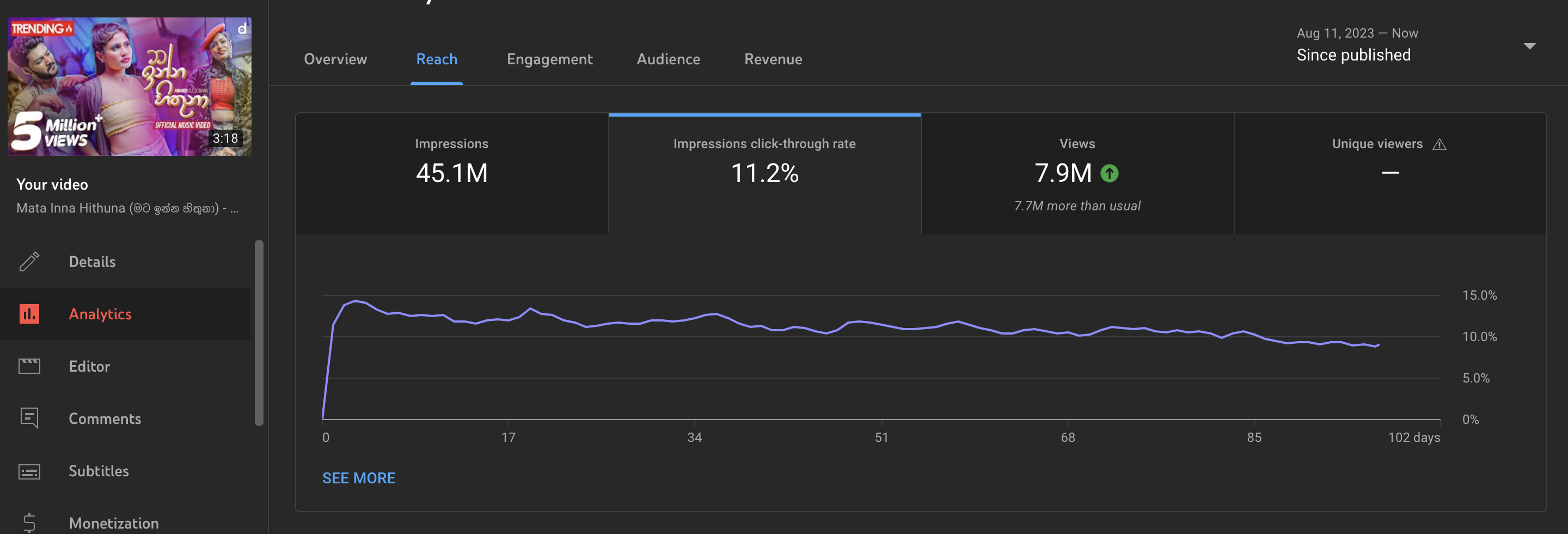Click the Editor clapperboard icon
1568x534 pixels.
[29, 366]
